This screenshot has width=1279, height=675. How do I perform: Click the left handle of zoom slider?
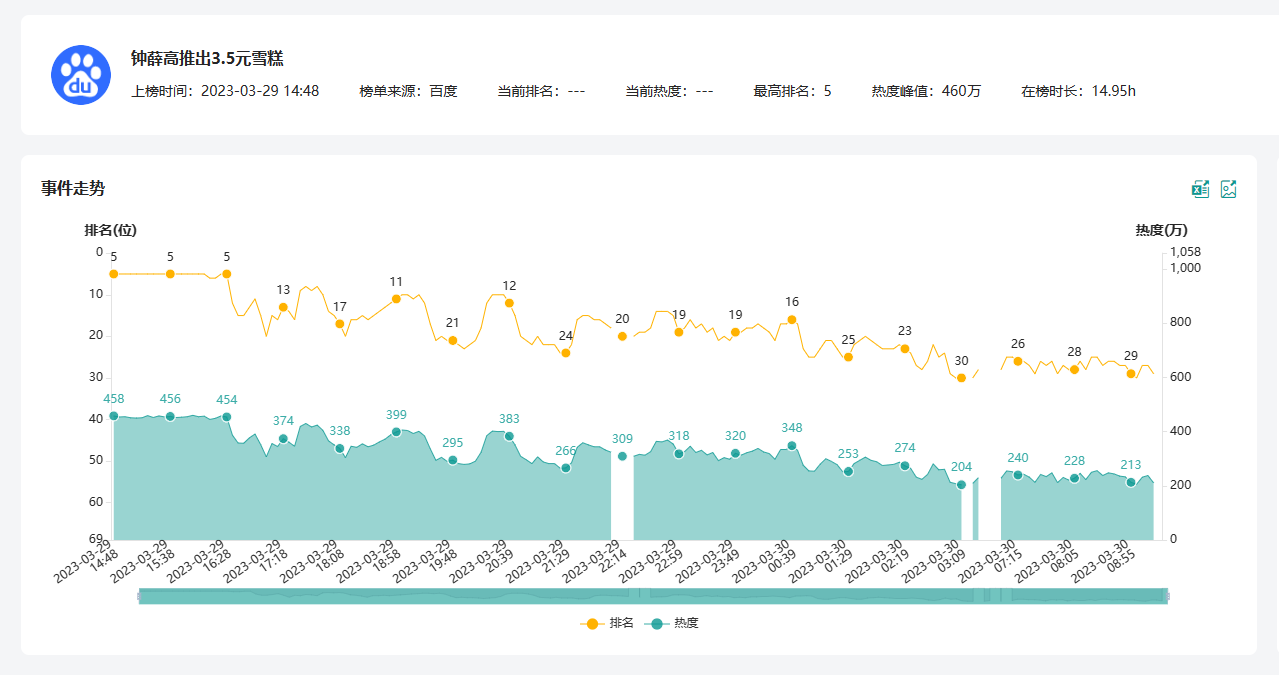[x=139, y=596]
